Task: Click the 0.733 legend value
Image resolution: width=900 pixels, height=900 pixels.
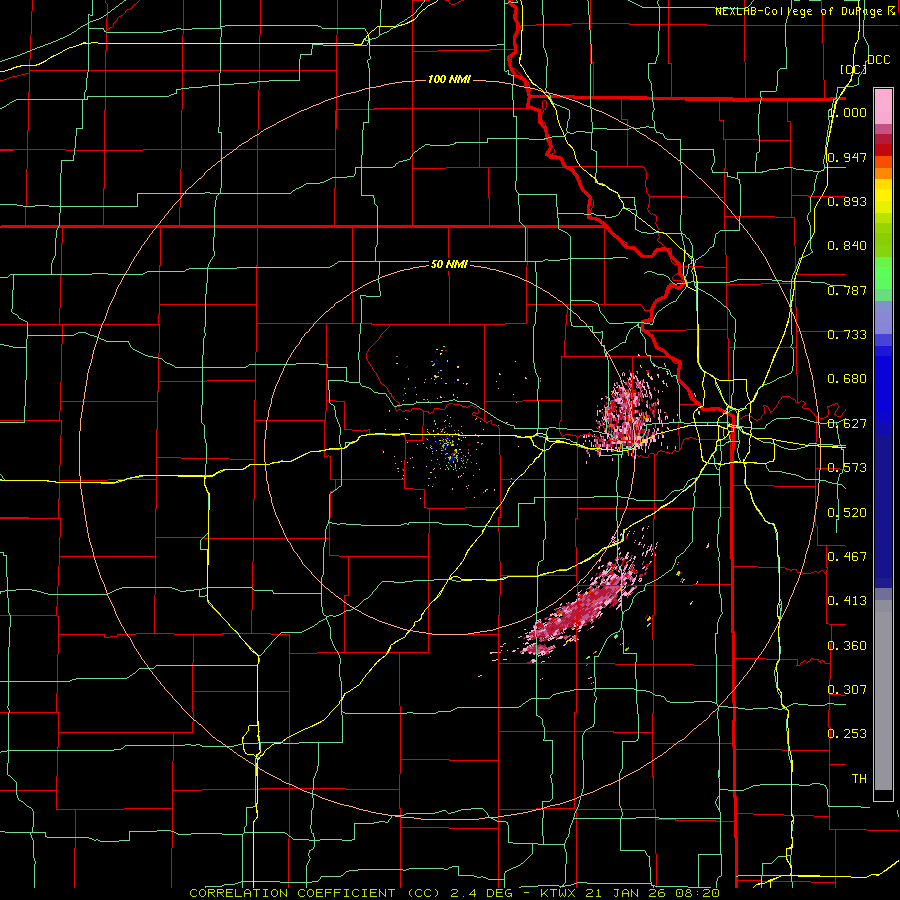Action: tap(847, 335)
